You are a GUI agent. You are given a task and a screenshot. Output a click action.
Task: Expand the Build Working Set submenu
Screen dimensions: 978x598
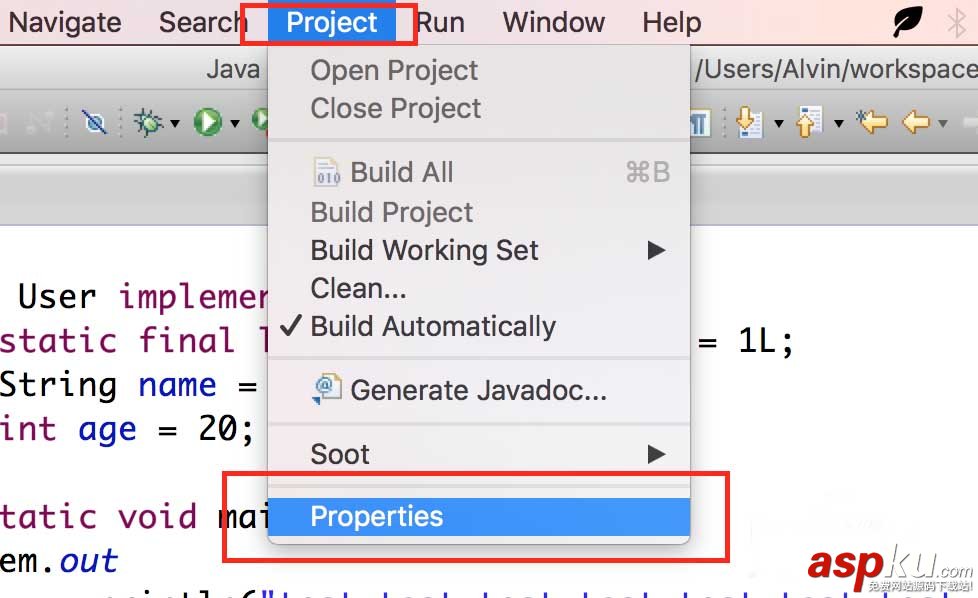[656, 250]
